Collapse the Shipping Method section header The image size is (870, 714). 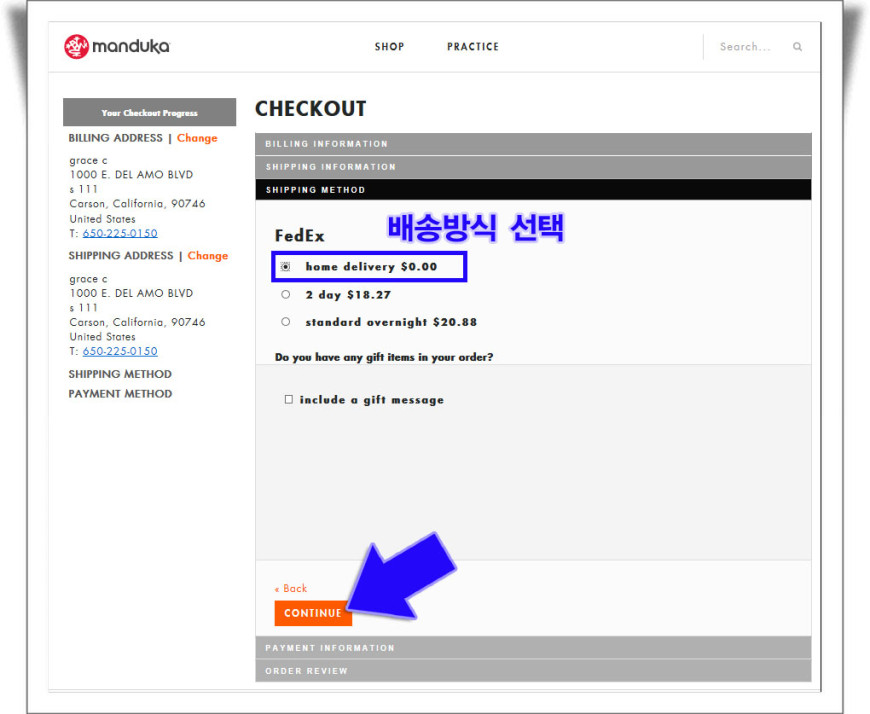click(x=533, y=190)
